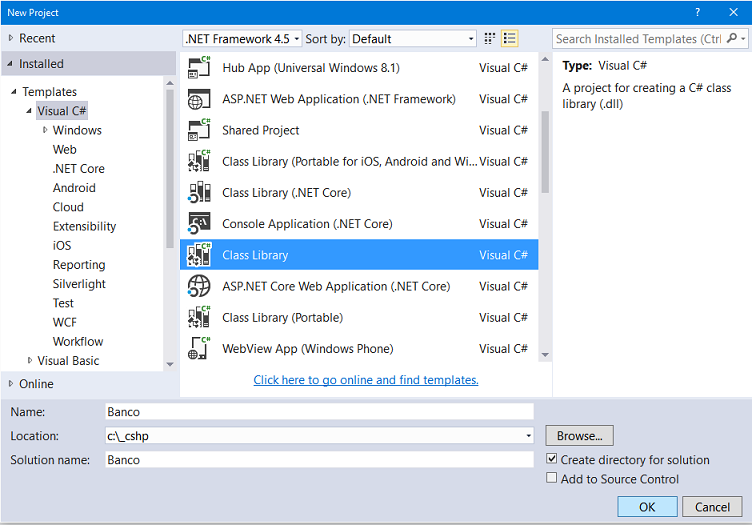752x525 pixels.
Task: Select Workflow category
Action: click(78, 341)
